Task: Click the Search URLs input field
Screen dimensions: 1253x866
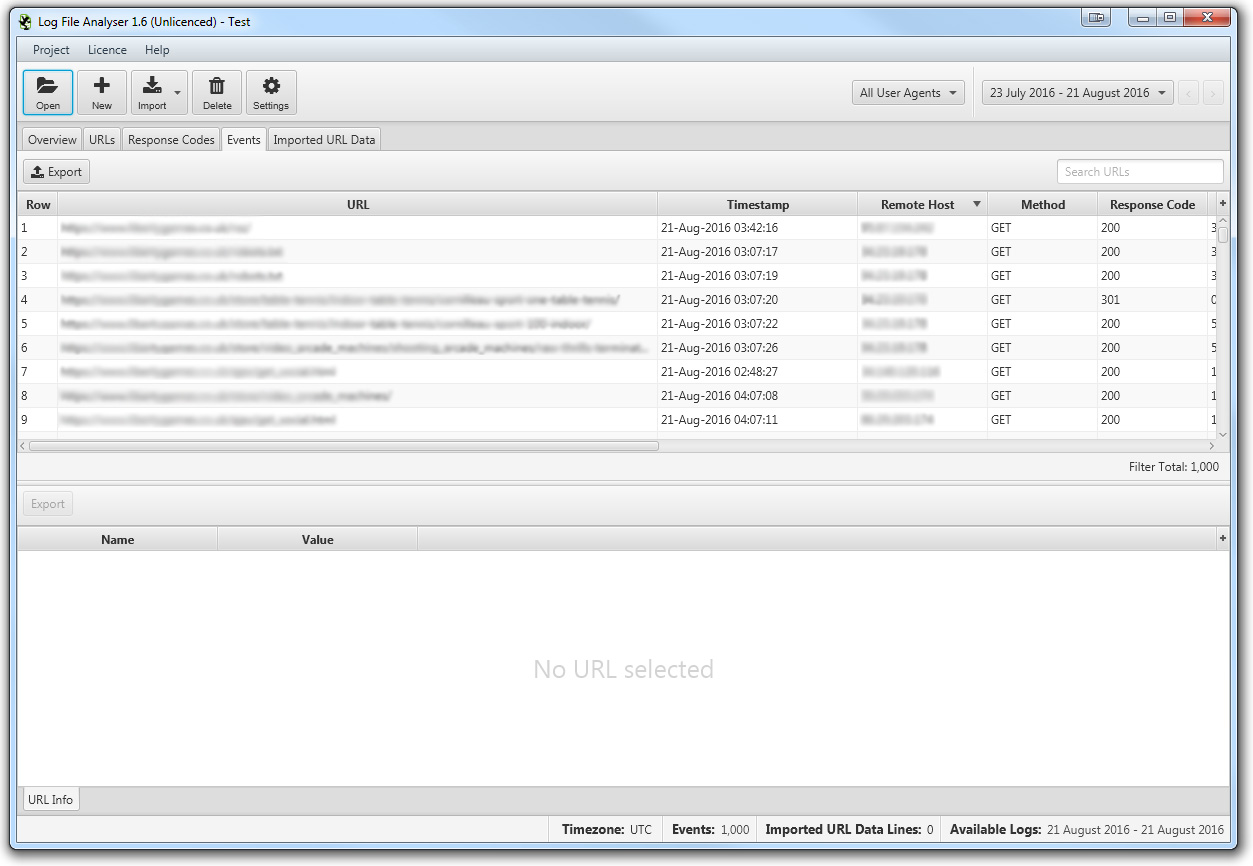Action: click(x=1139, y=172)
